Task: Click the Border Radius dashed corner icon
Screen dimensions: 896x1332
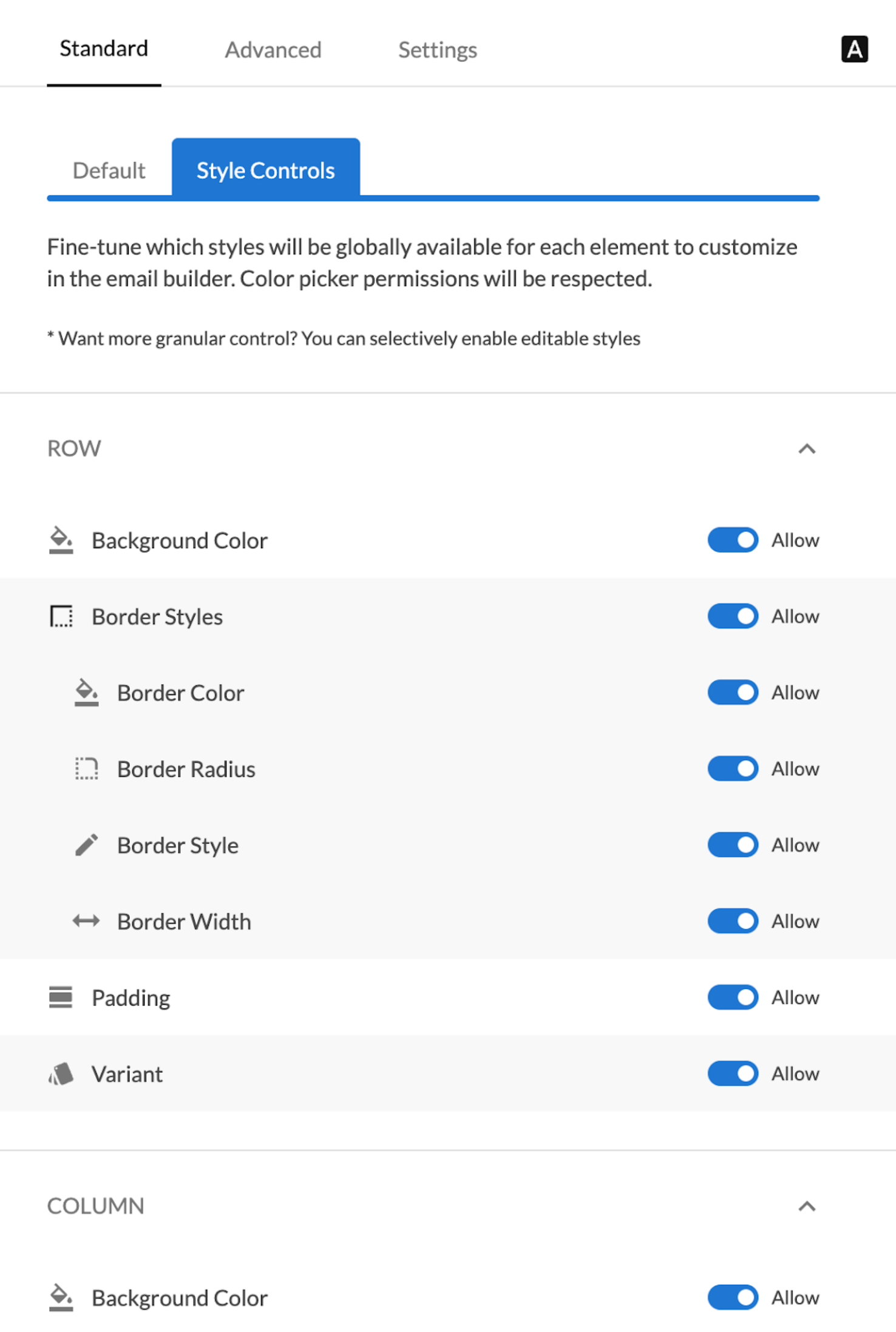Action: [x=86, y=769]
